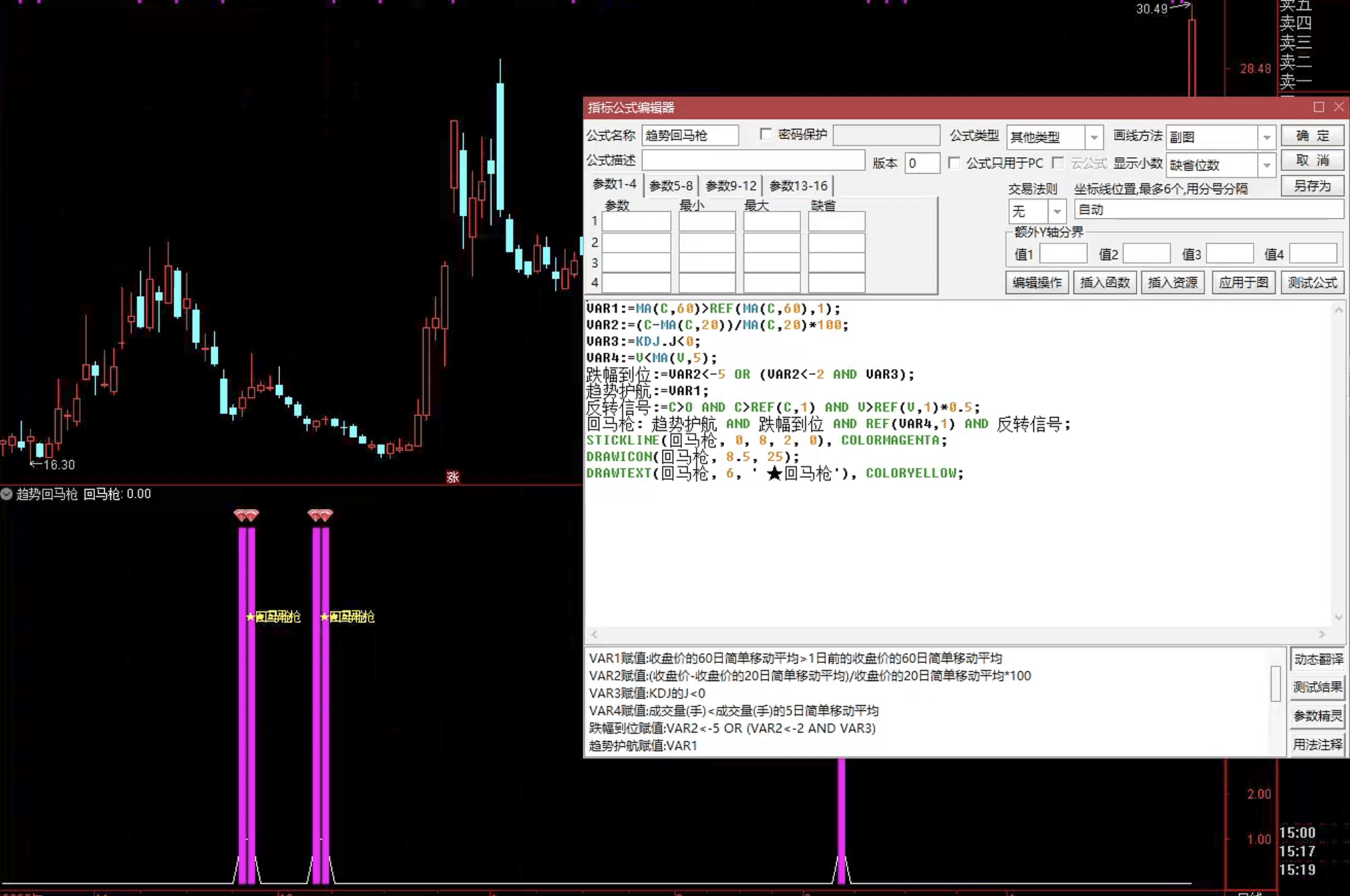Enable 公式只用于PC checkbox

954,163
